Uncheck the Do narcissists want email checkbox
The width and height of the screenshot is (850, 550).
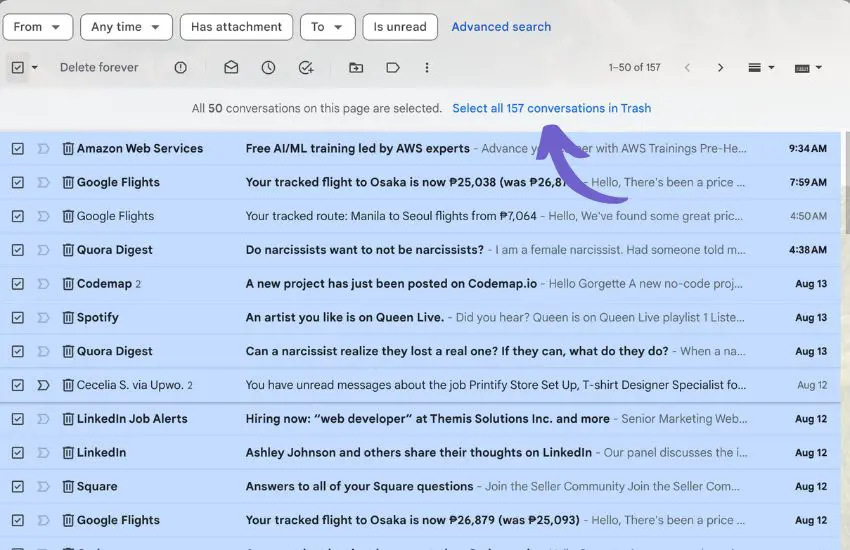pyautogui.click(x=17, y=250)
